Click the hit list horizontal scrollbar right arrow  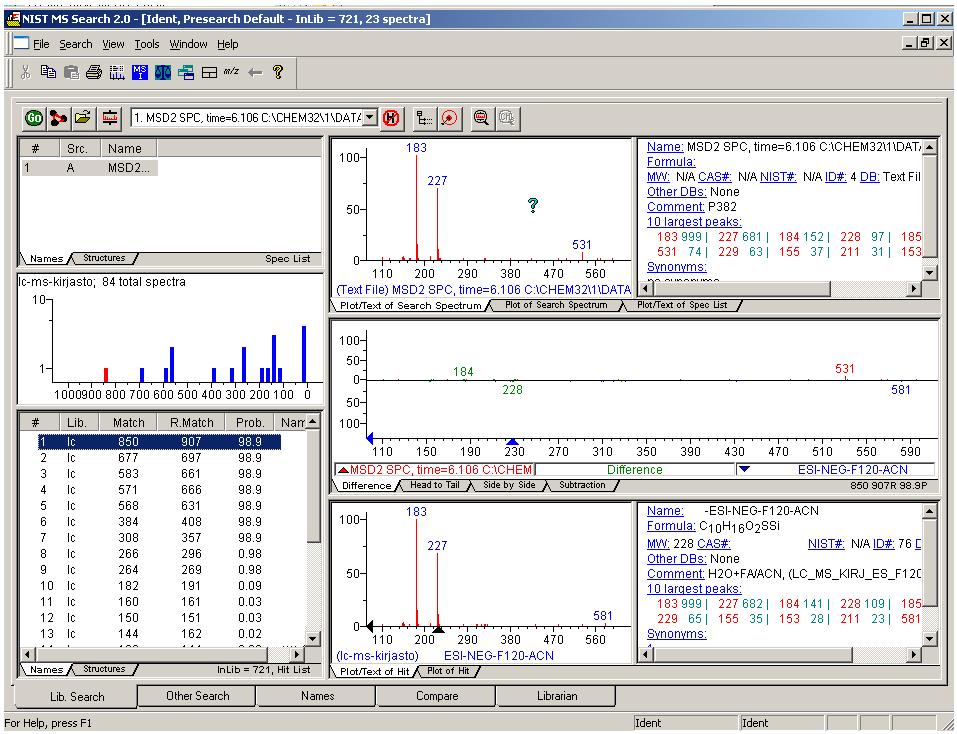(297, 654)
